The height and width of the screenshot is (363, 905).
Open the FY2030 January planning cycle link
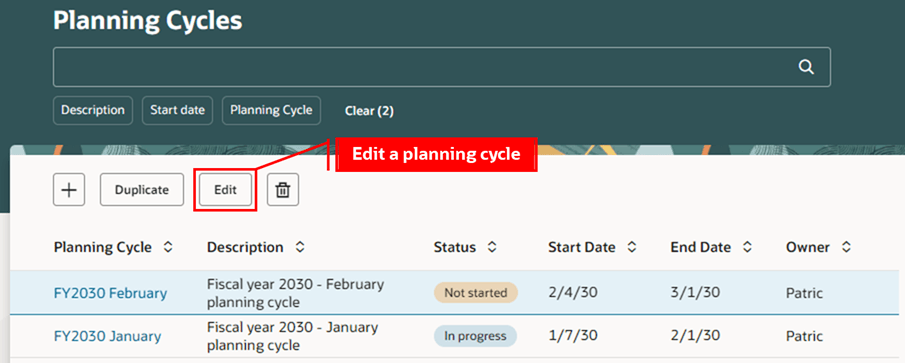107,336
